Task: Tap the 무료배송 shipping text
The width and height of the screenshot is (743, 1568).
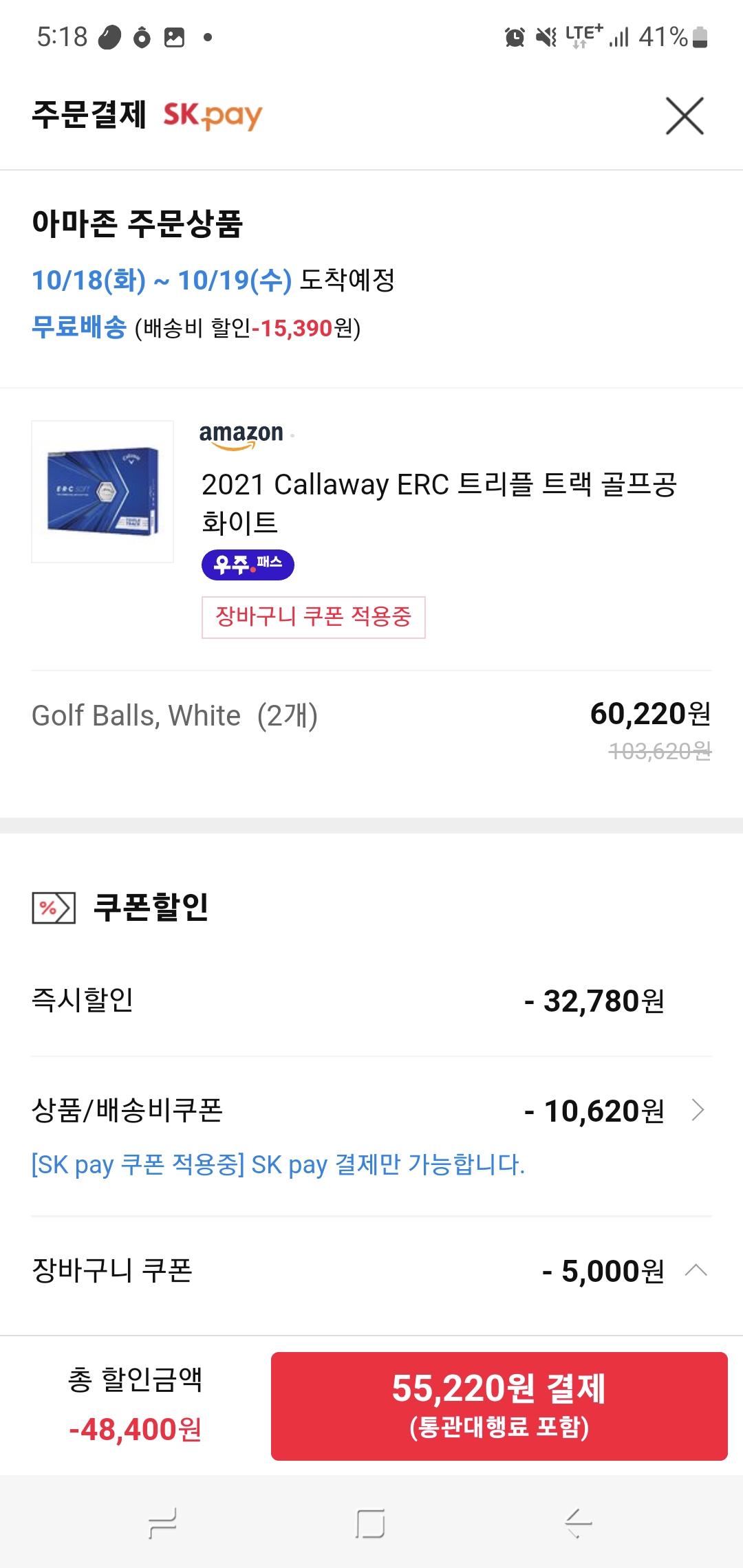Action: click(x=79, y=327)
